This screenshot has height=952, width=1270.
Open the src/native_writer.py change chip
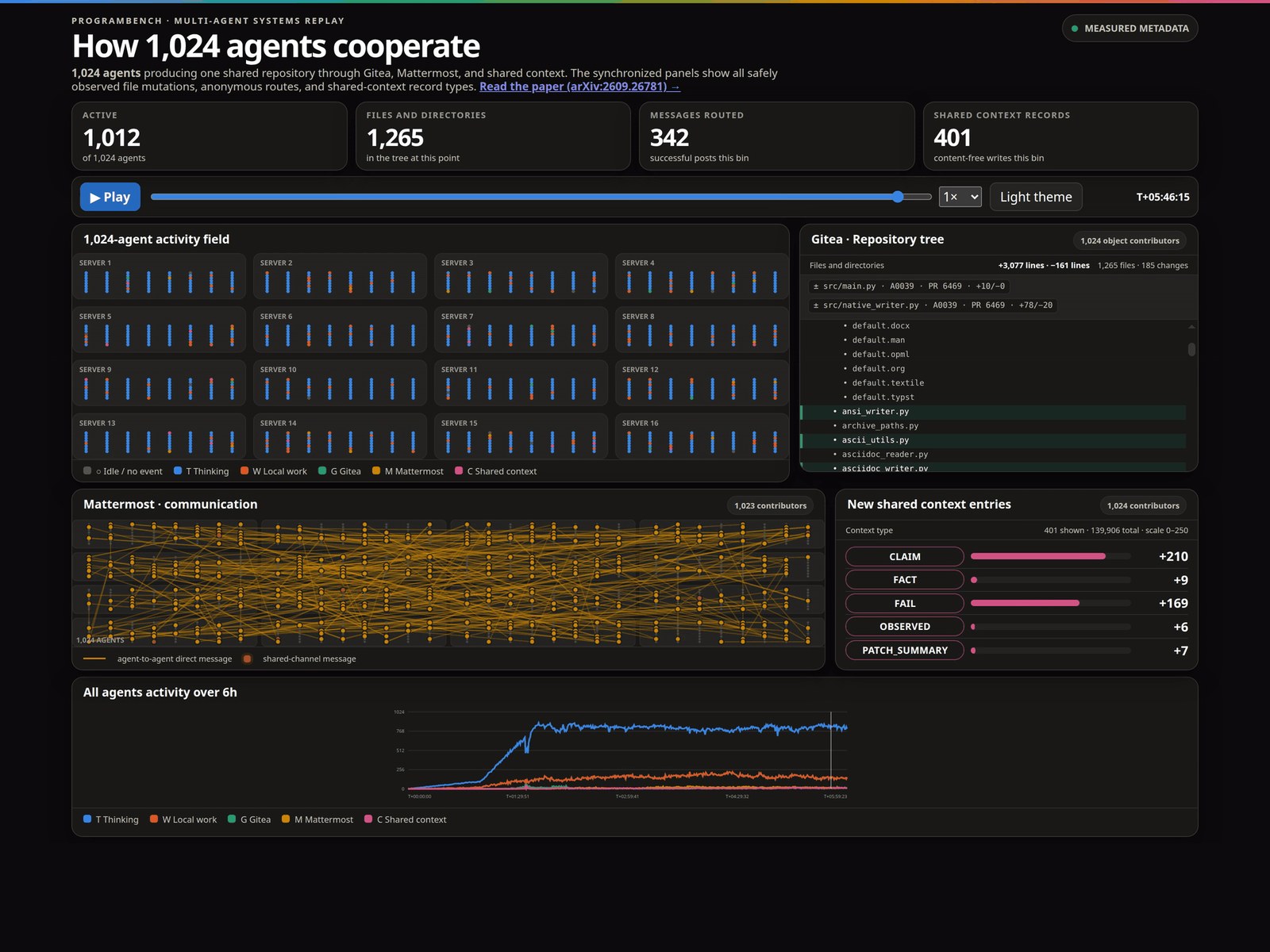(933, 305)
